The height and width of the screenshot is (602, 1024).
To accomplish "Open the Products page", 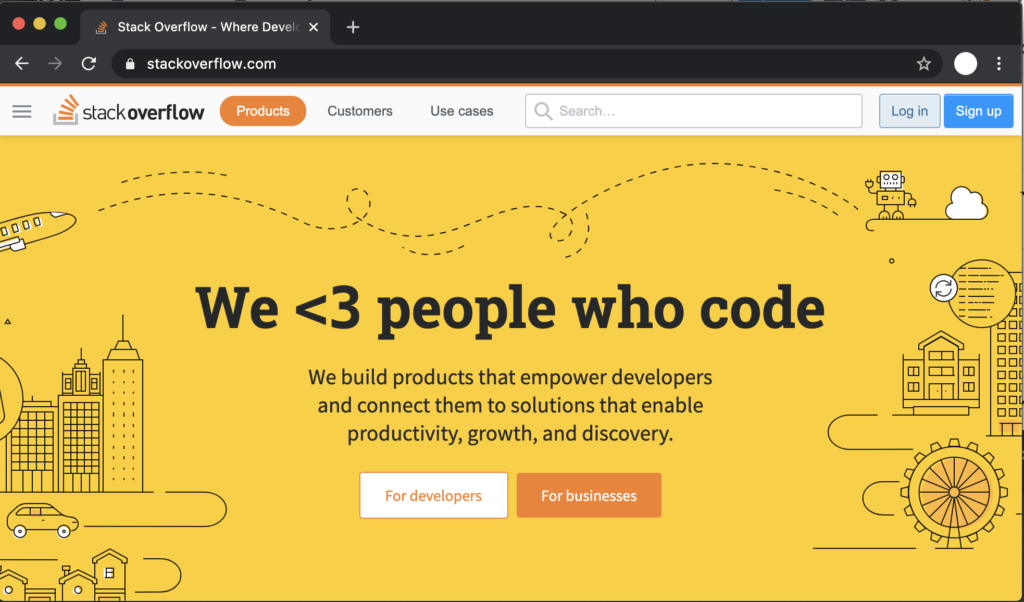I will click(x=262, y=111).
